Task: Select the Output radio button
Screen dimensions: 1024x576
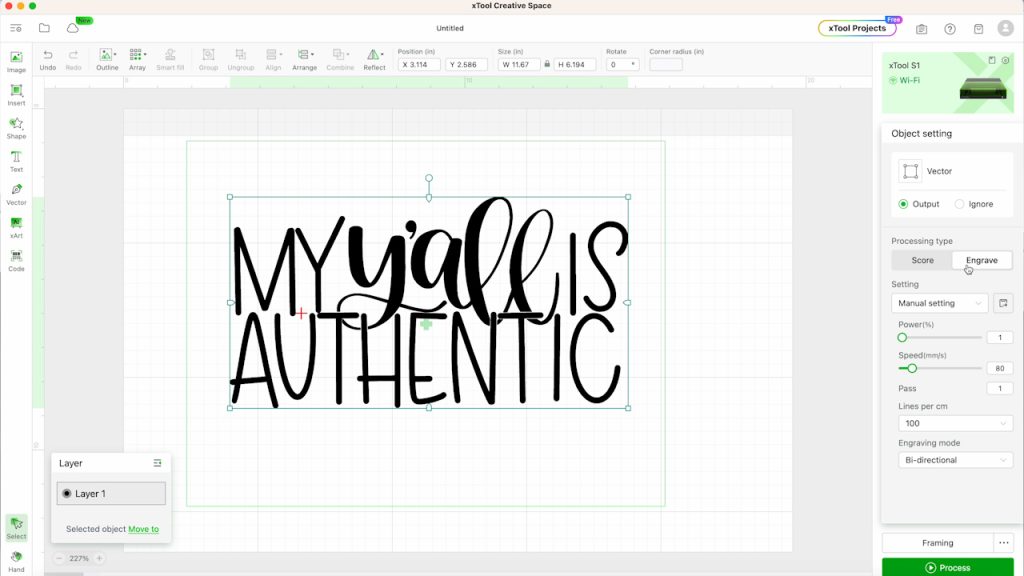Action: (904, 204)
